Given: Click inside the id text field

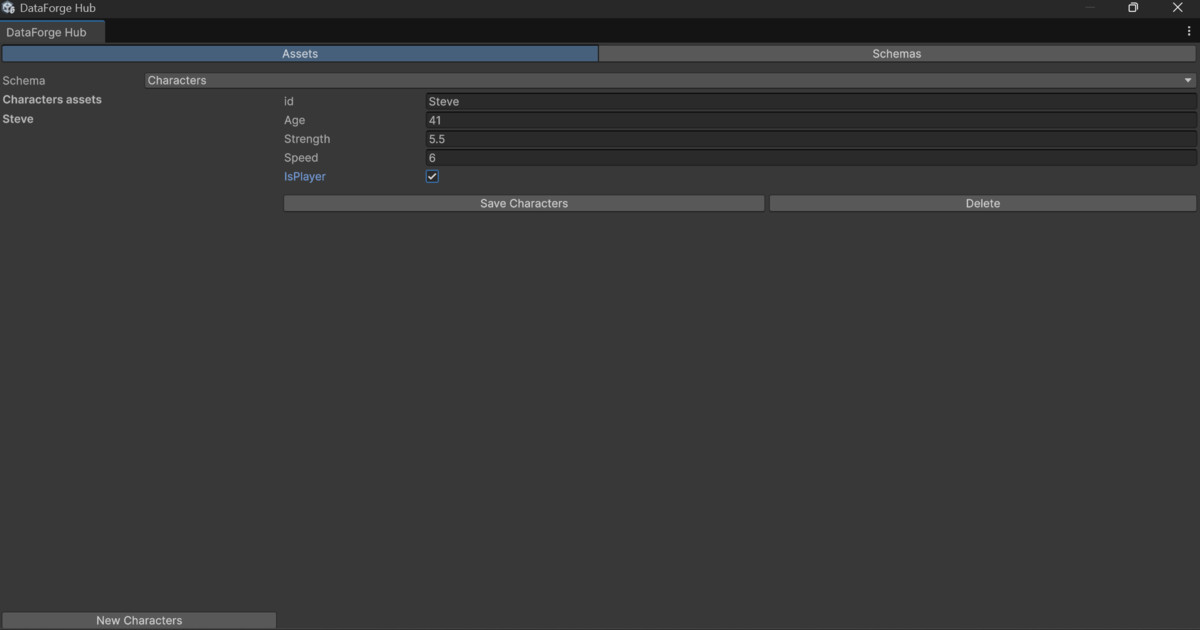Looking at the screenshot, I should 700,101.
